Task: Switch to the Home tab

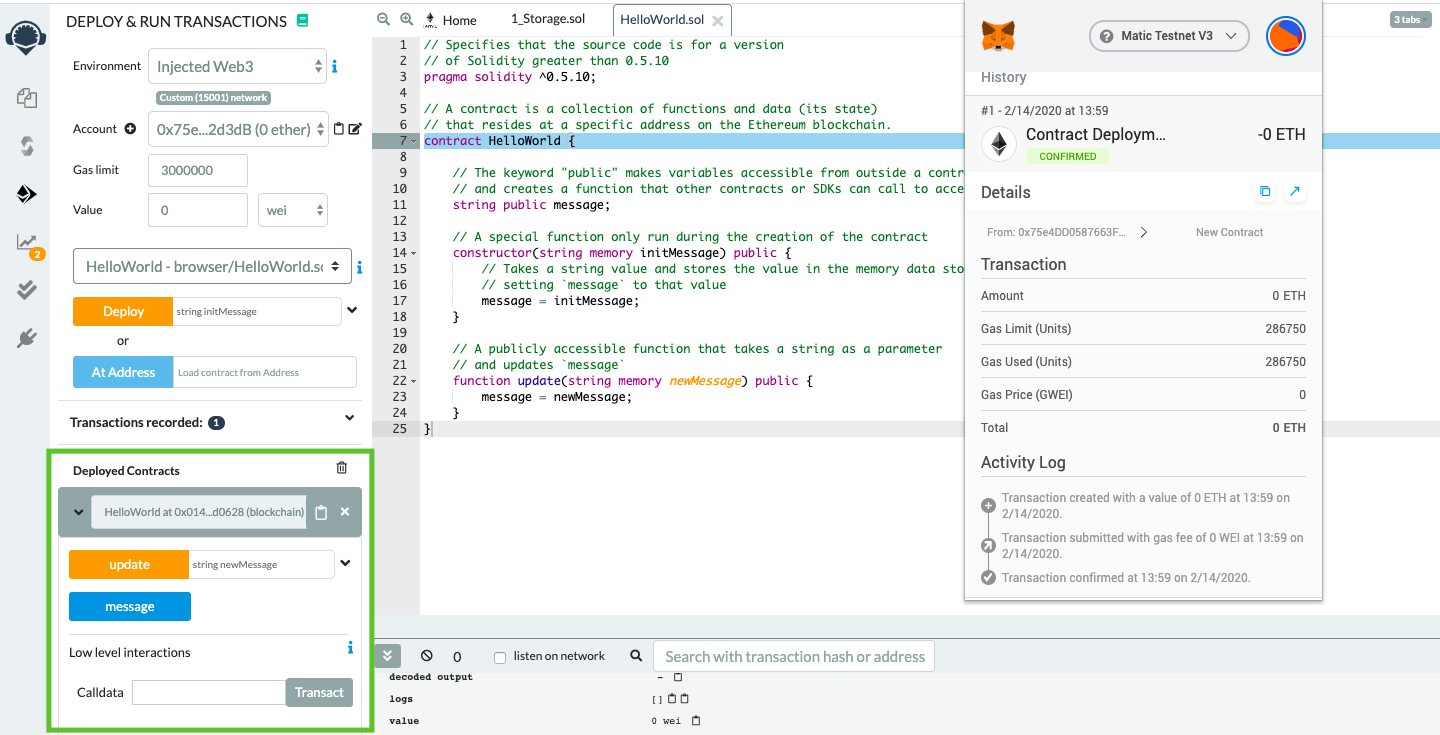Action: click(451, 20)
